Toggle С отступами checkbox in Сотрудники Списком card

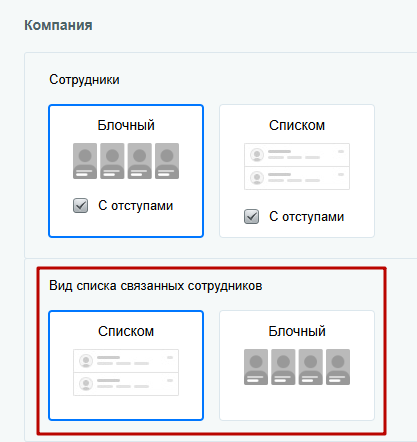251,217
